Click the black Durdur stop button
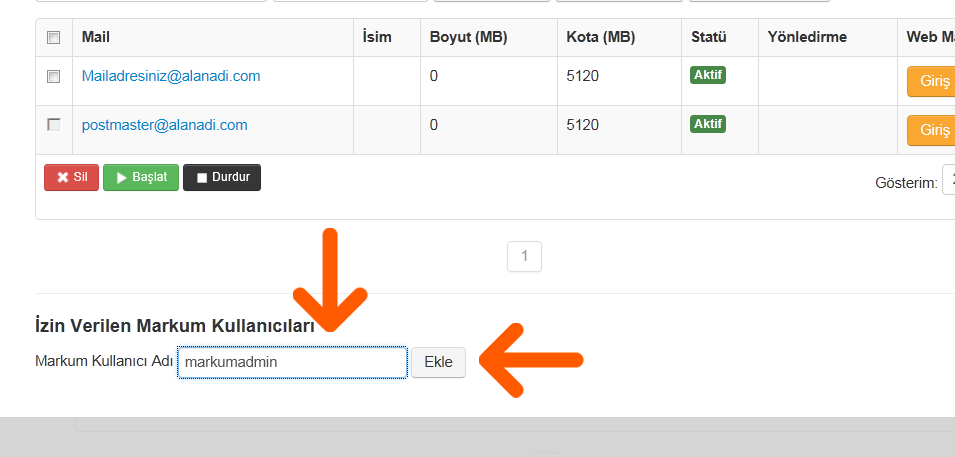 [x=222, y=177]
